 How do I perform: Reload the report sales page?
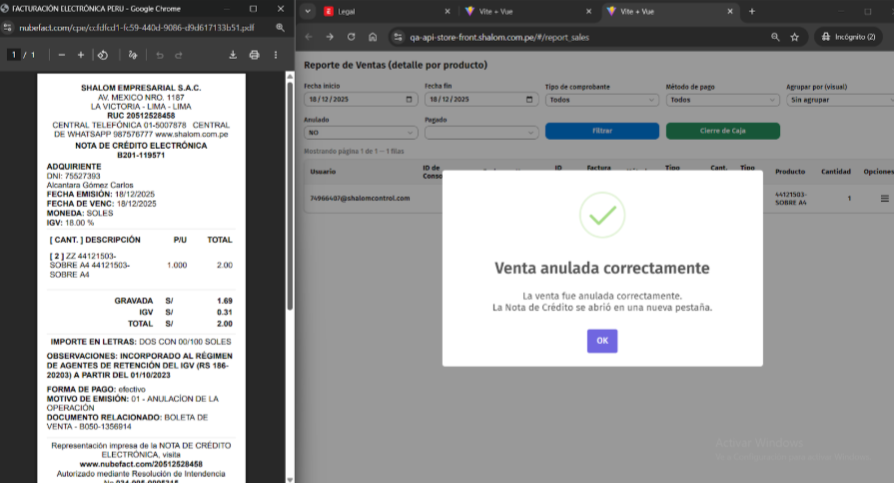pos(351,37)
